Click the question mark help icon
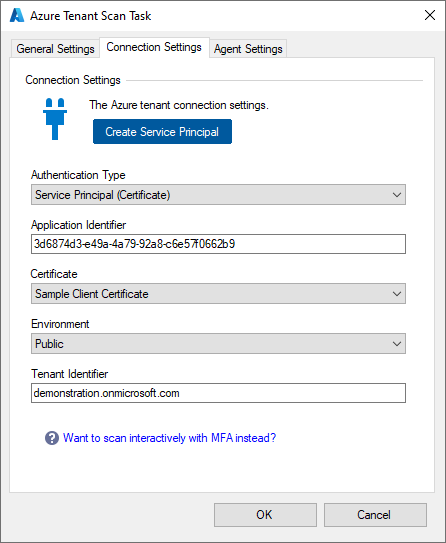Screen dimensions: 446x543 point(52,438)
